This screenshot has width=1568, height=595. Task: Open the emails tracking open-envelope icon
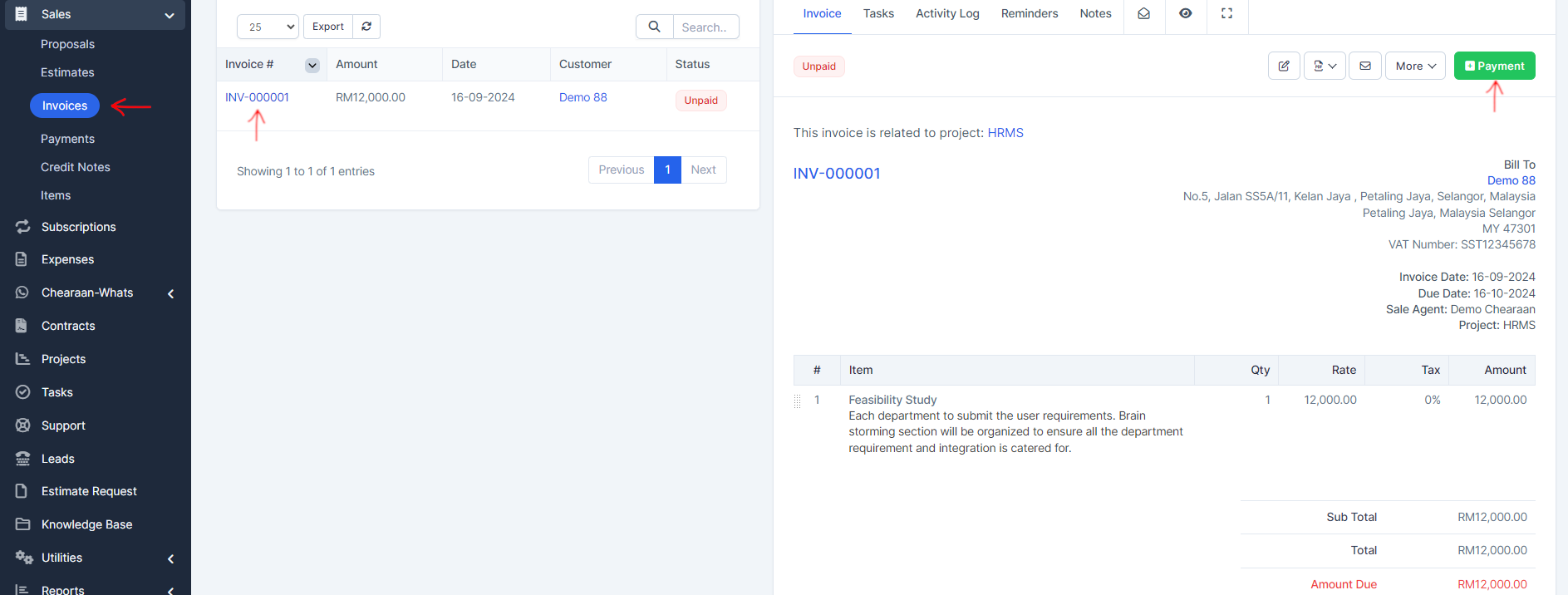pos(1144,13)
